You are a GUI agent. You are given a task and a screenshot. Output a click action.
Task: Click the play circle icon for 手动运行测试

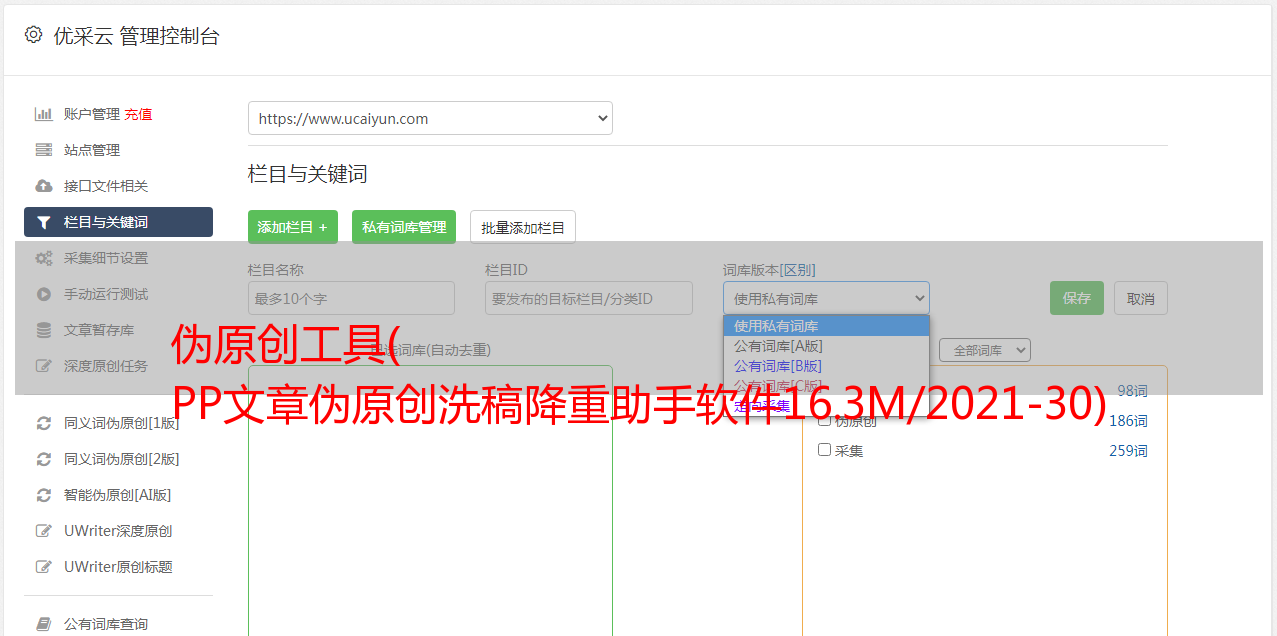[44, 294]
